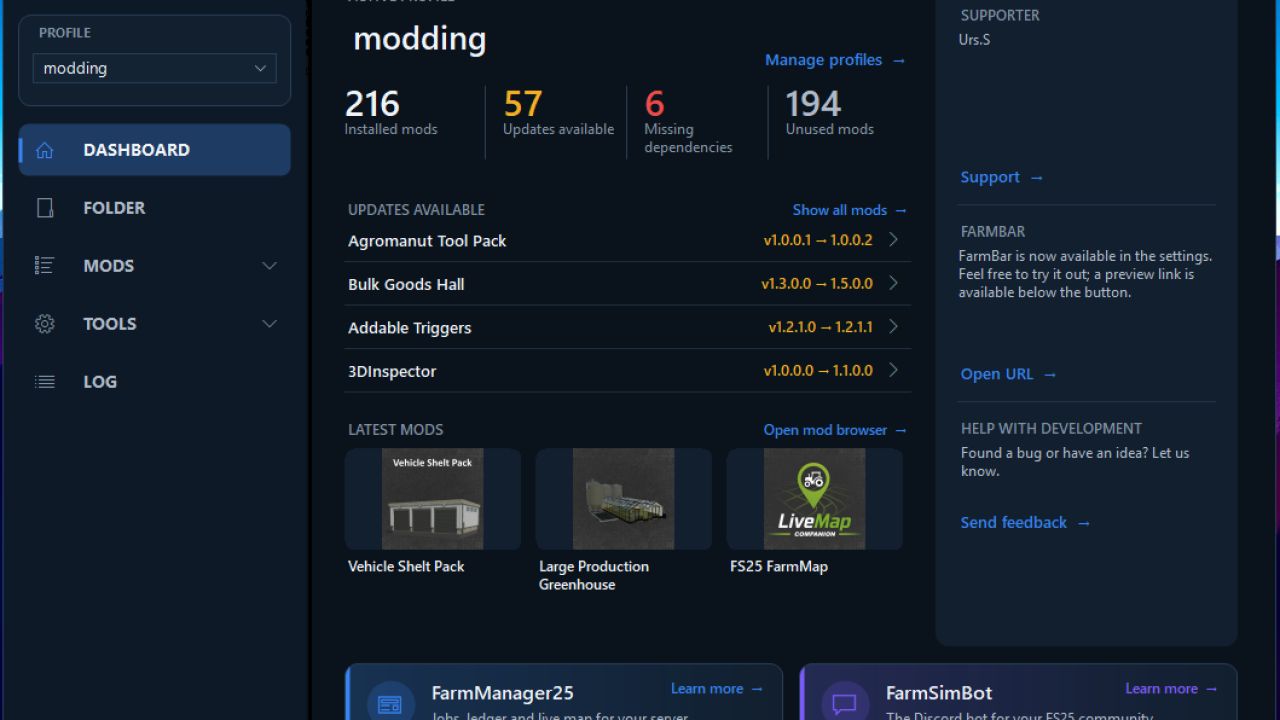Click the Show all mods link
The width and height of the screenshot is (1280, 720).
(x=849, y=210)
